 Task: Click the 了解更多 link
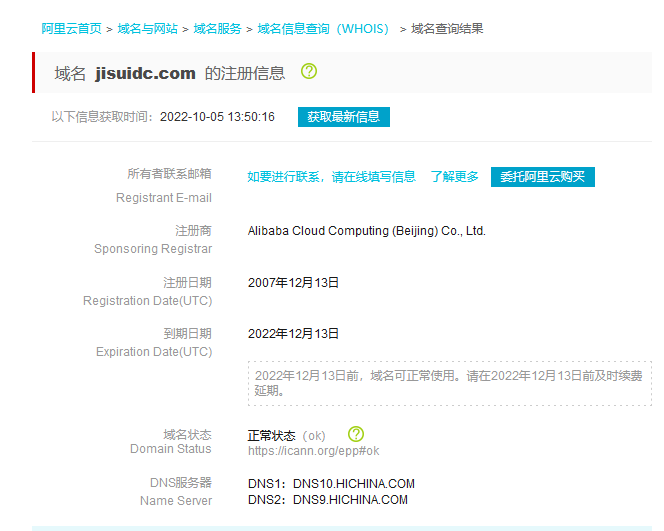tap(454, 177)
